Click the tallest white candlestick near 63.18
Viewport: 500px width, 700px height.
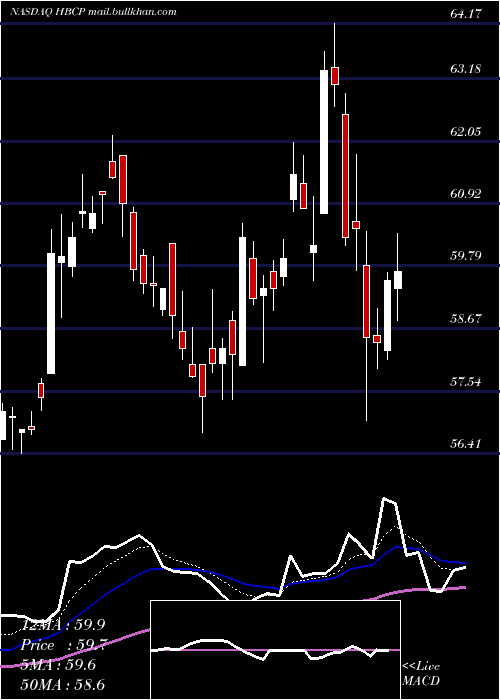point(324,142)
